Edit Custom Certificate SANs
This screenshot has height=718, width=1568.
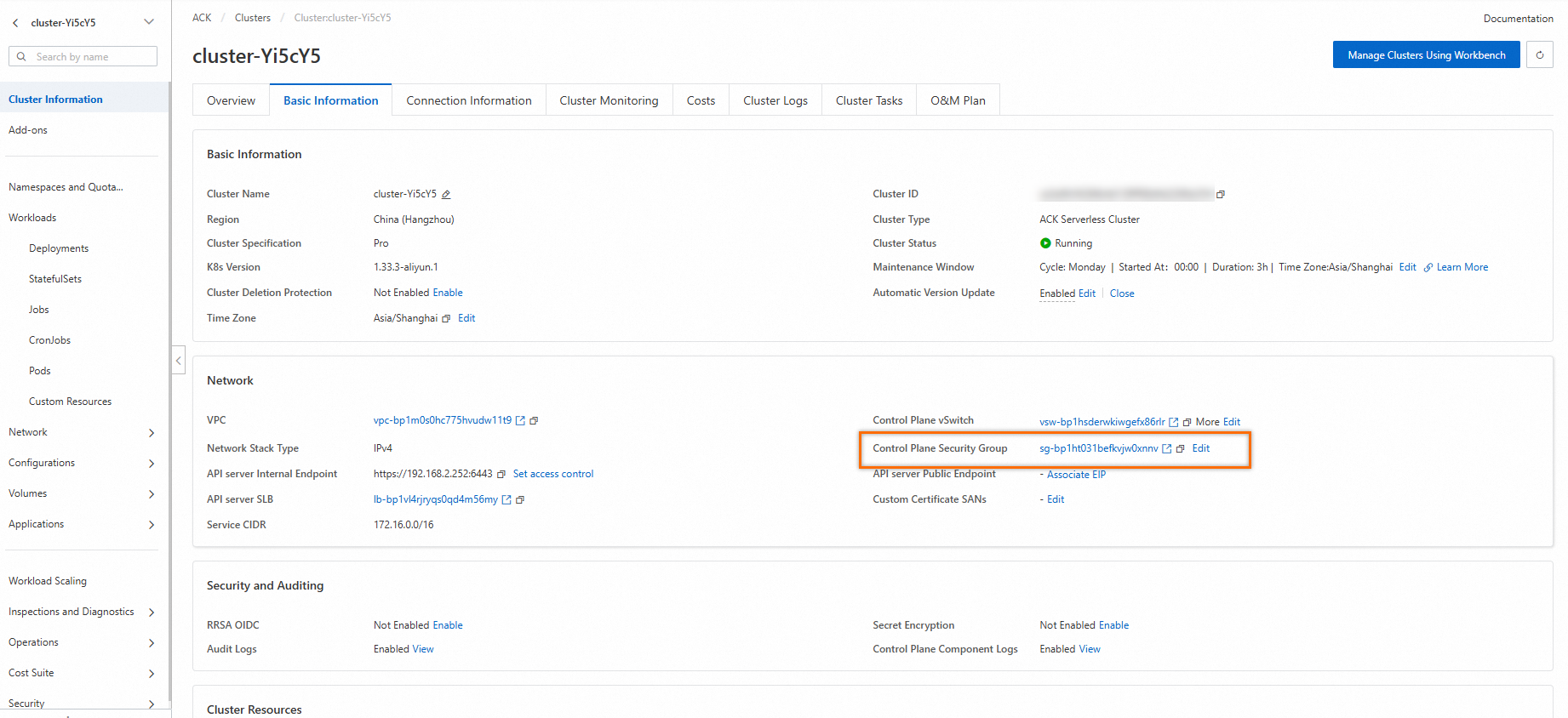point(1056,499)
